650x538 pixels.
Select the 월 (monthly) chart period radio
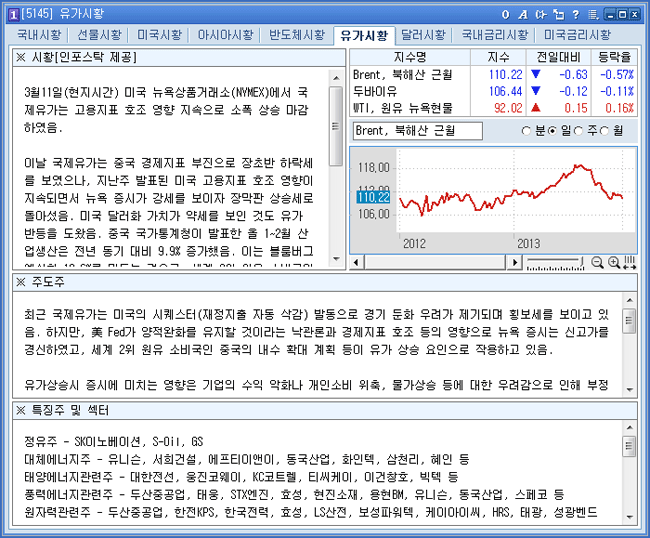(x=605, y=131)
